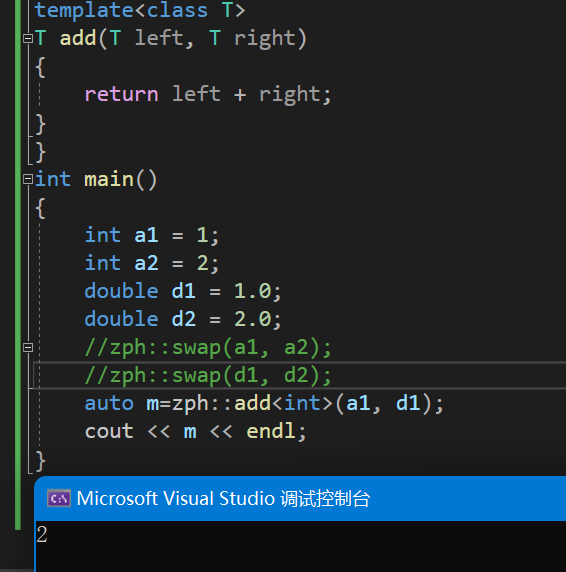Click the variable a1 declaration
The height and width of the screenshot is (572, 566).
point(146,235)
